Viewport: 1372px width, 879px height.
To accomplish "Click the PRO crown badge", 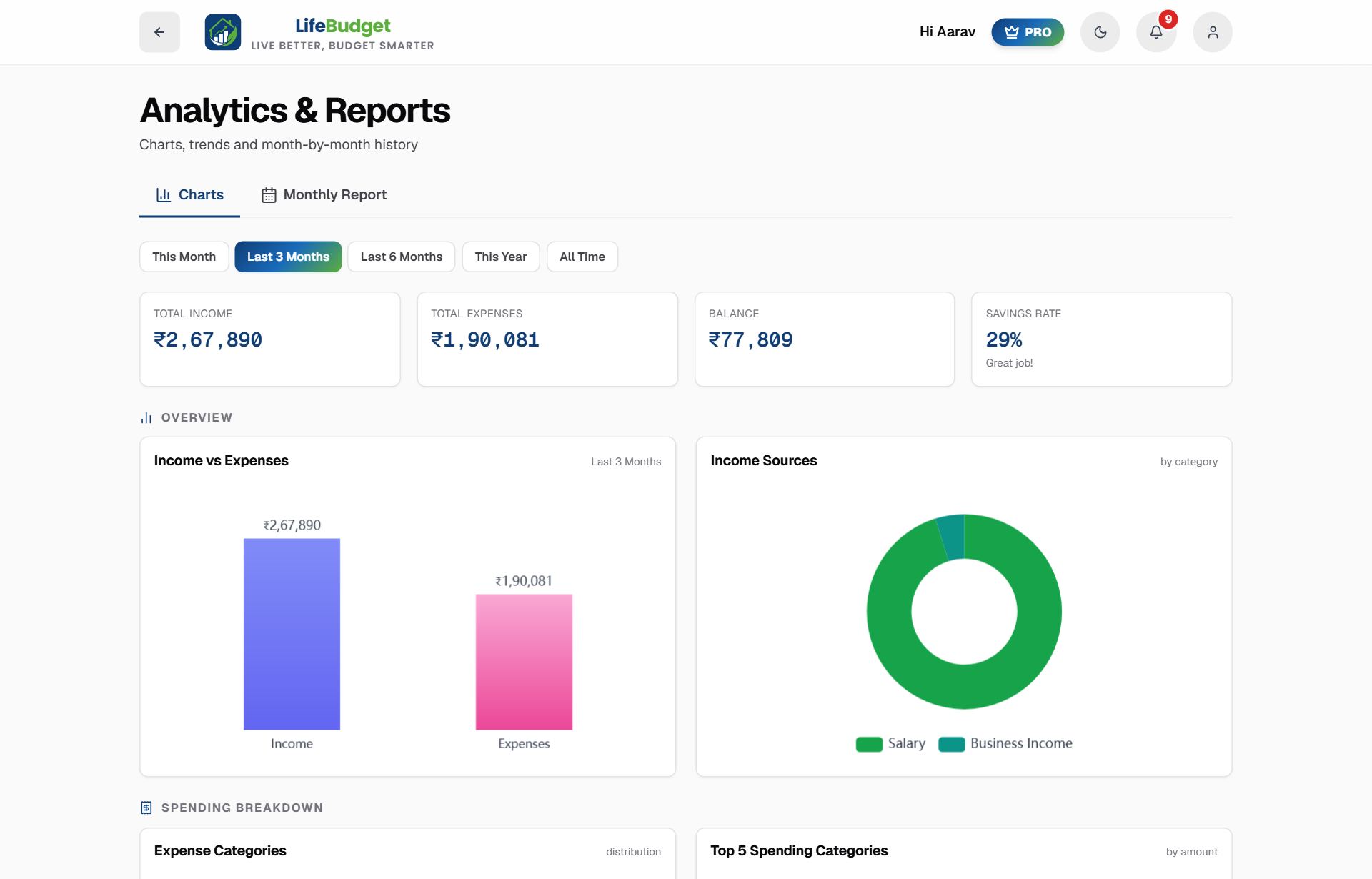I will point(1028,32).
